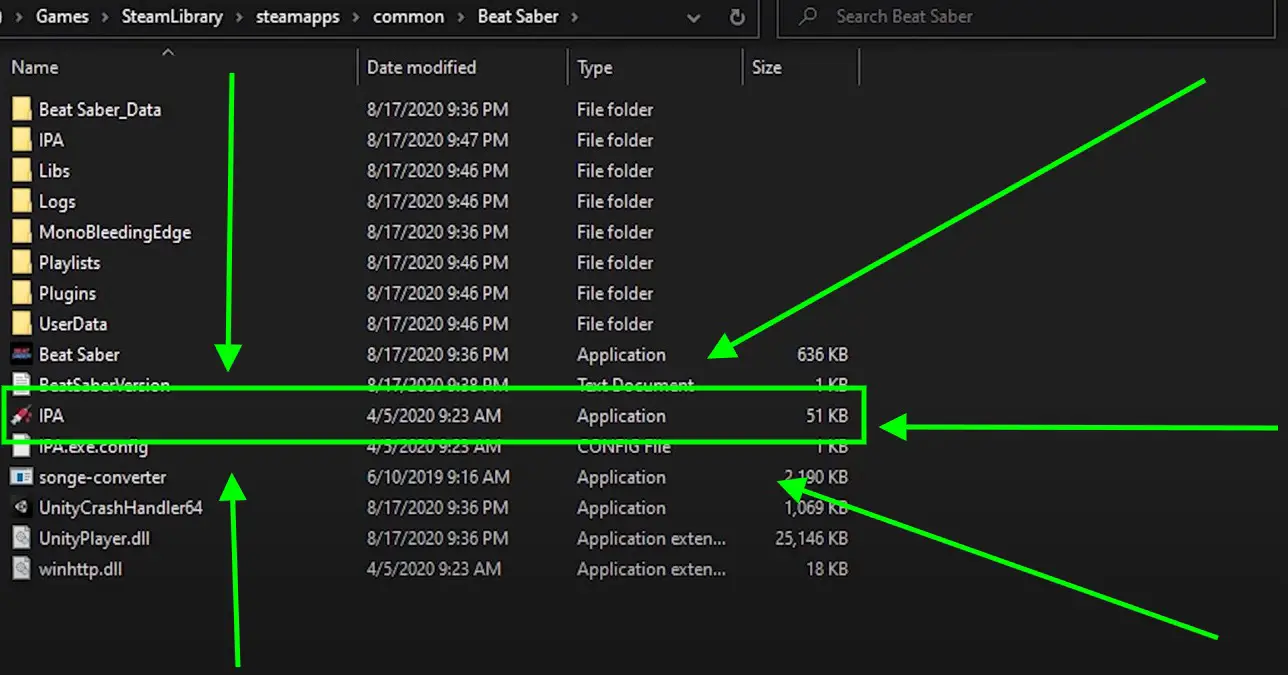Click the search magnifier icon
This screenshot has width=1288, height=675.
[x=808, y=16]
